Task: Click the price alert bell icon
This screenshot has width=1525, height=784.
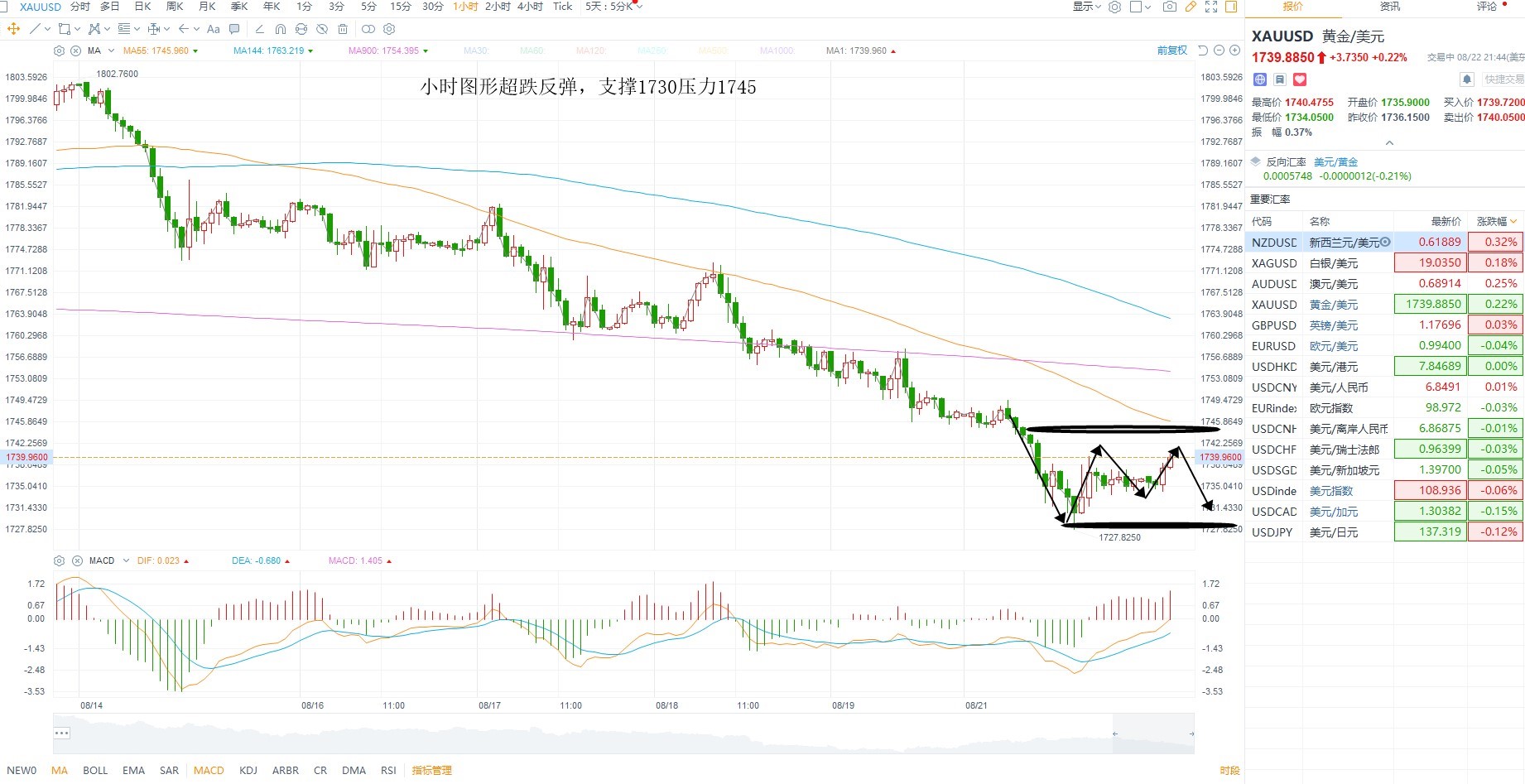Action: (1466, 79)
